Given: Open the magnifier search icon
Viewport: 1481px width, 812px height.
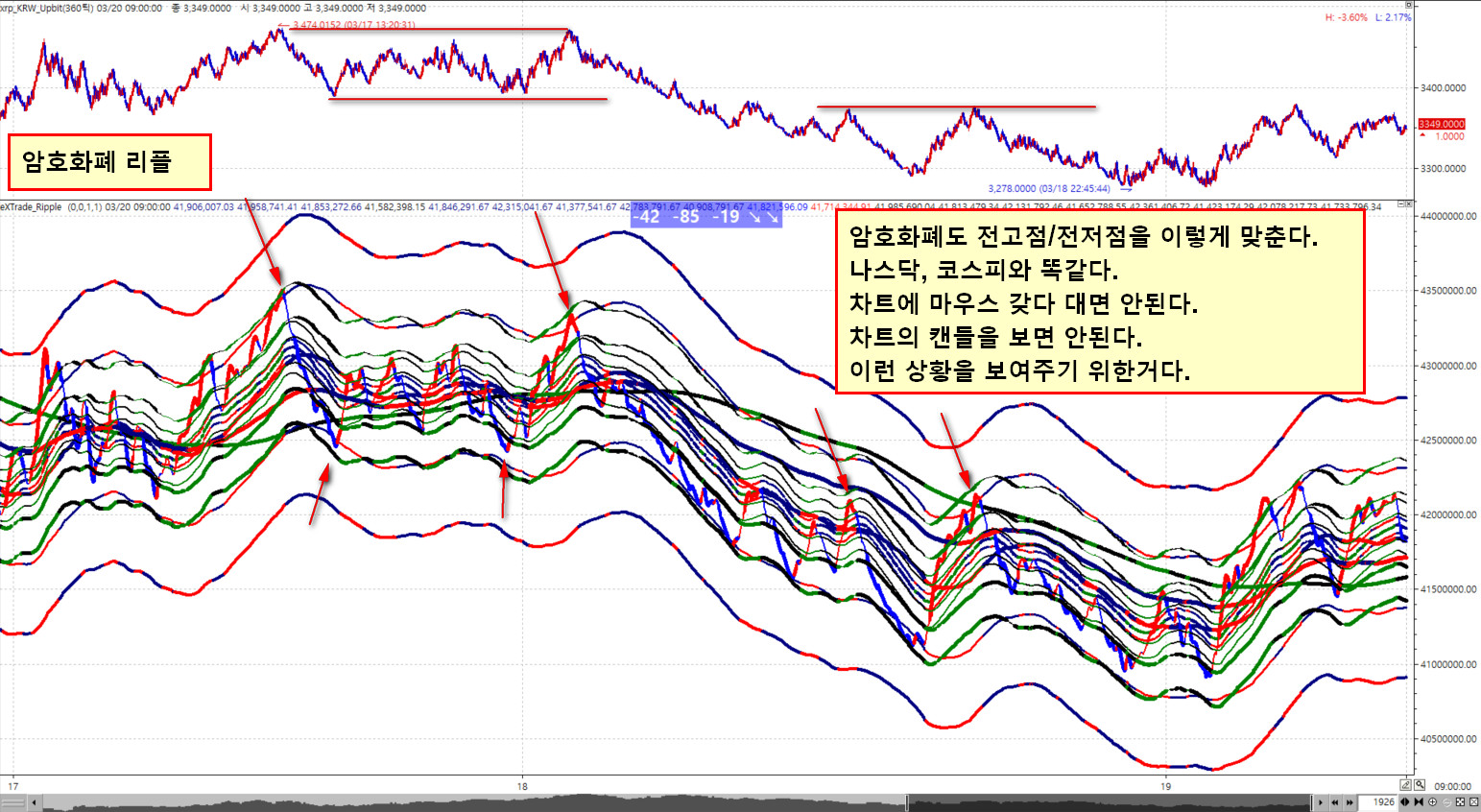Looking at the screenshot, I should coord(1420,785).
